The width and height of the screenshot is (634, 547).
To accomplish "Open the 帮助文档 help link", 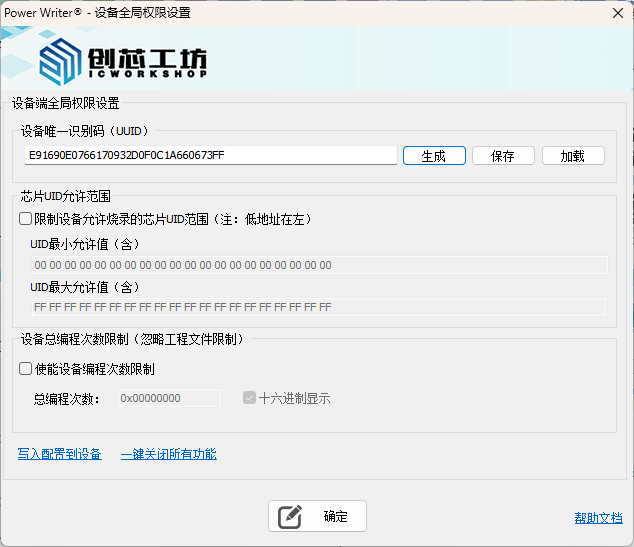I will pos(598,518).
